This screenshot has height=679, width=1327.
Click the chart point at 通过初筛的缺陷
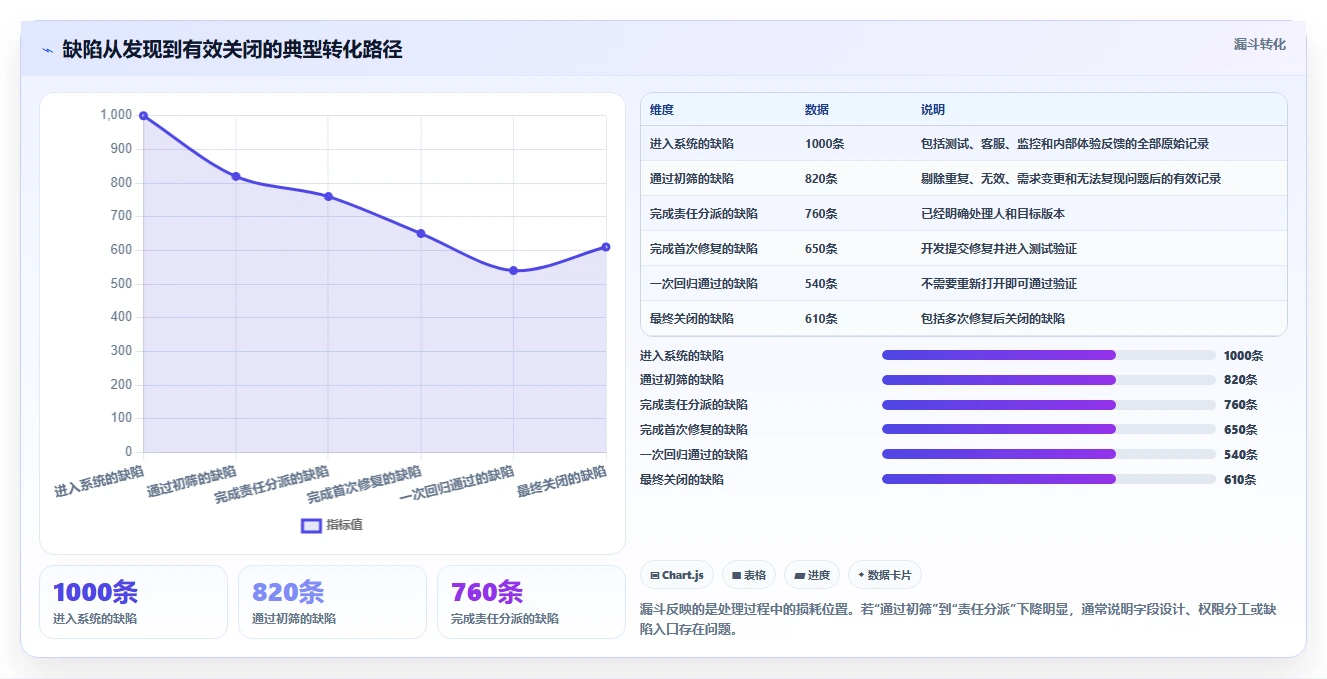click(x=236, y=176)
